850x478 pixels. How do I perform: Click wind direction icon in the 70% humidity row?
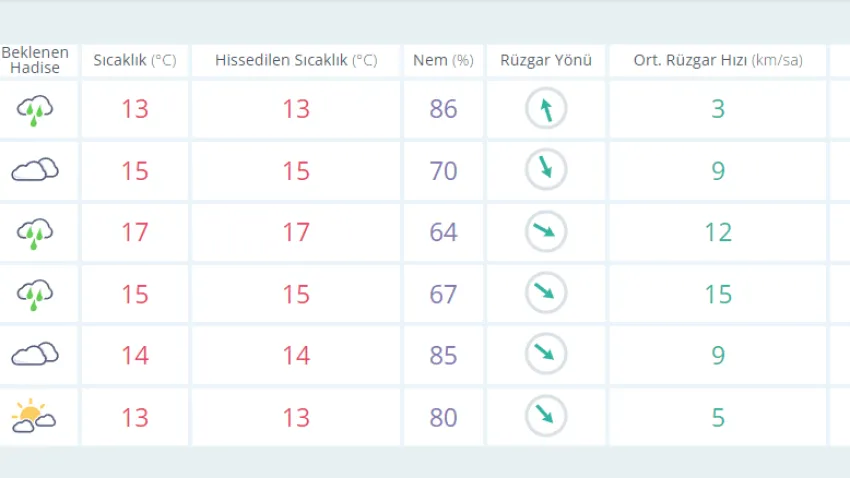(546, 170)
